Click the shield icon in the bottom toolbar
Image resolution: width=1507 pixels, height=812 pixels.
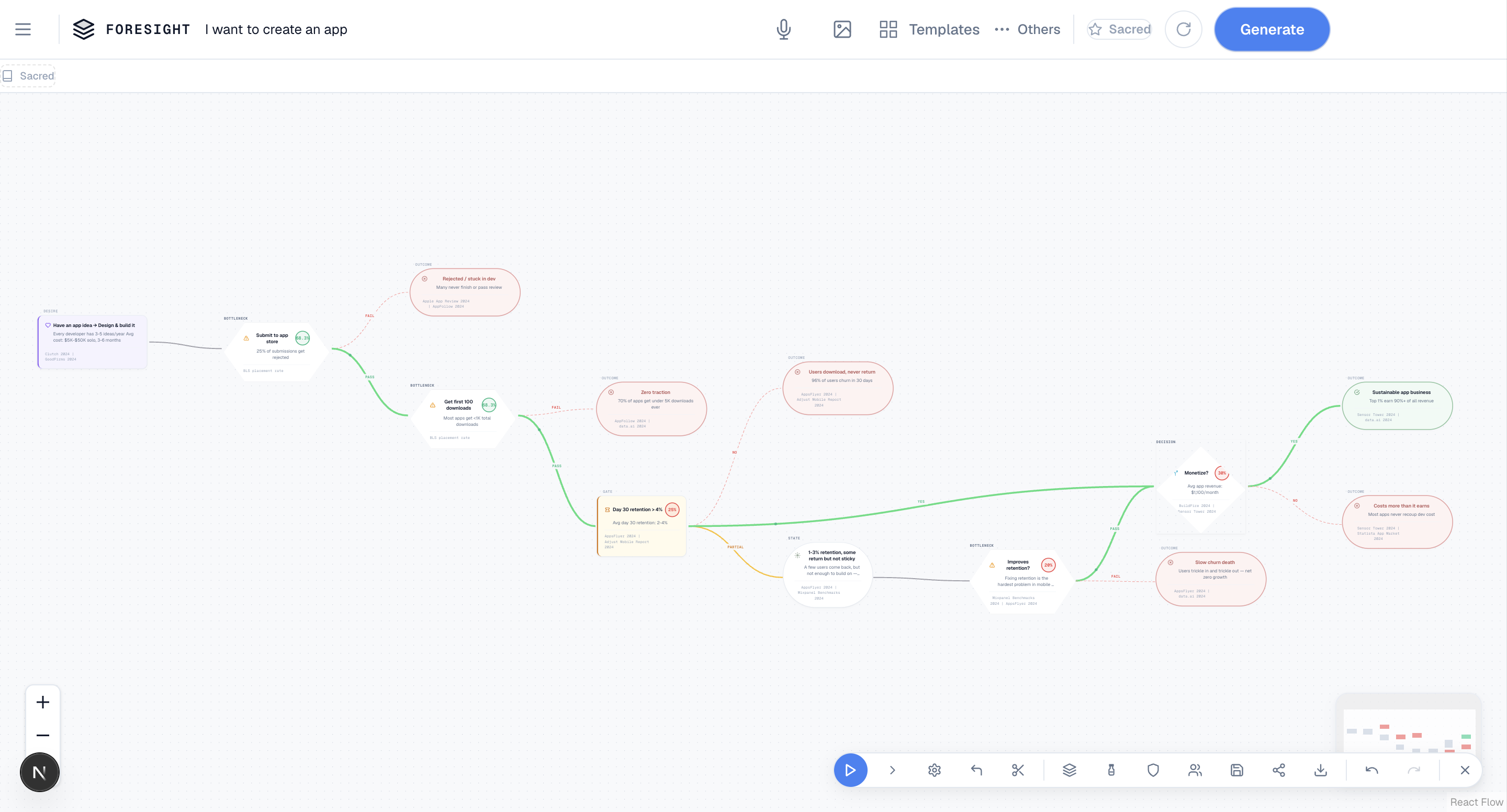pyautogui.click(x=1153, y=771)
